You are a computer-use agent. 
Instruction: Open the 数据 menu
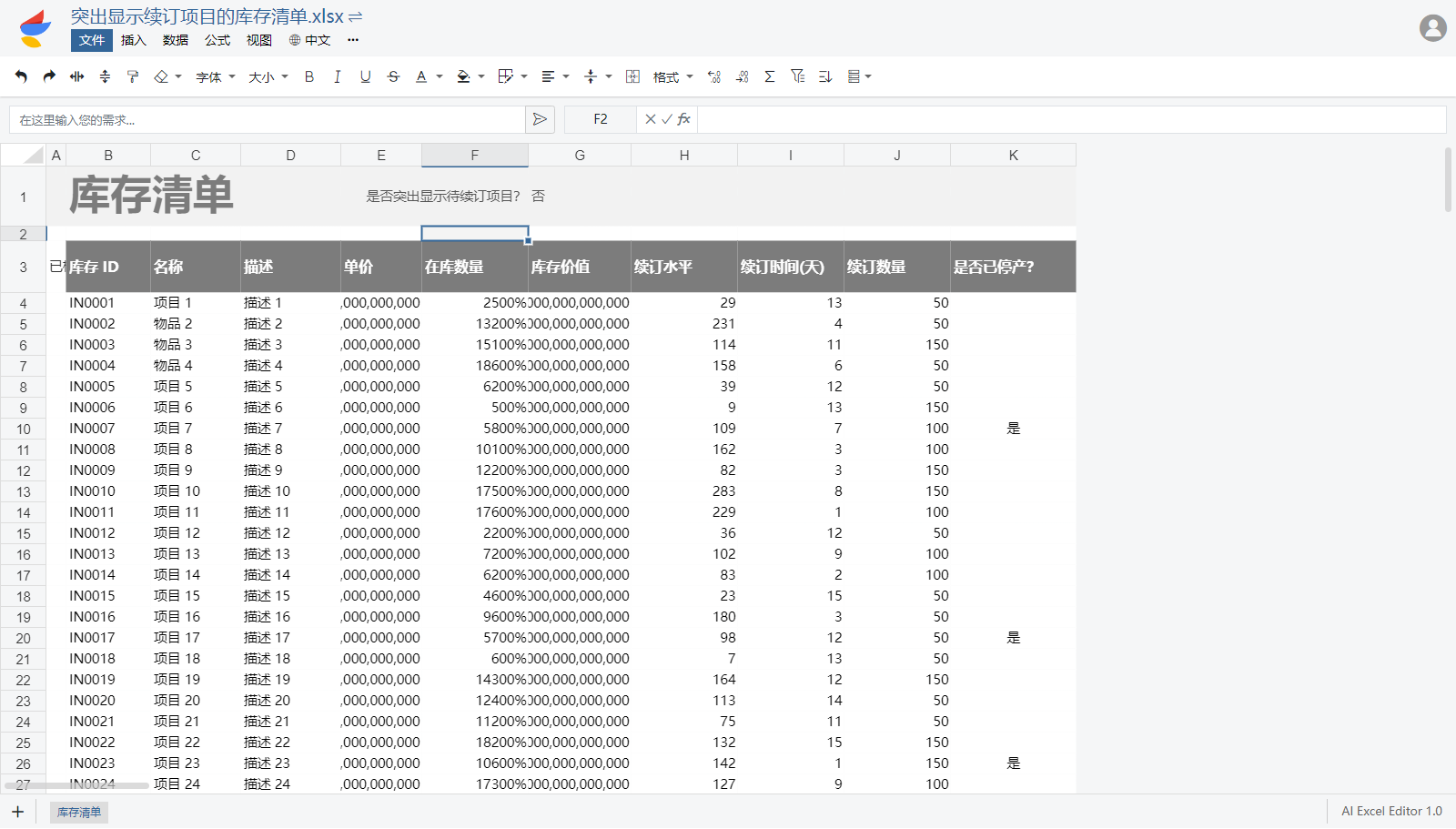[x=175, y=40]
